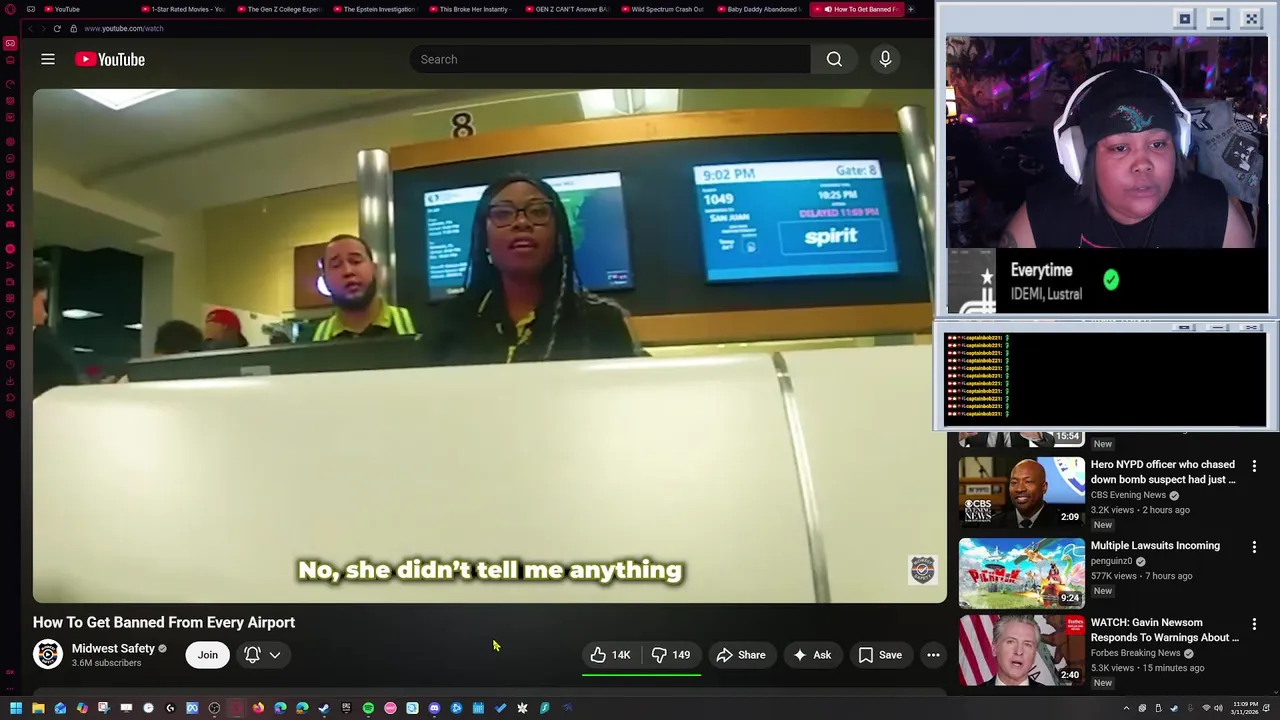Open the 9:24 Pokemon video thumbnail
1280x720 pixels.
(1021, 574)
